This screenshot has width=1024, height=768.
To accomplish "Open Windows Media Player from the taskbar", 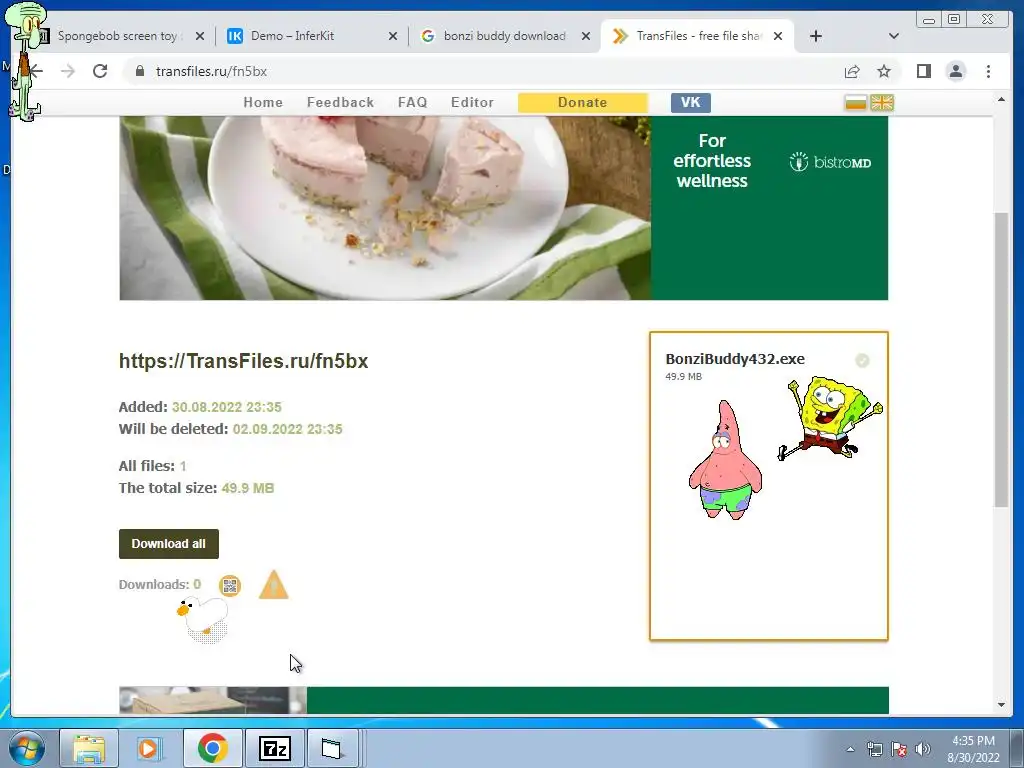I will point(149,748).
